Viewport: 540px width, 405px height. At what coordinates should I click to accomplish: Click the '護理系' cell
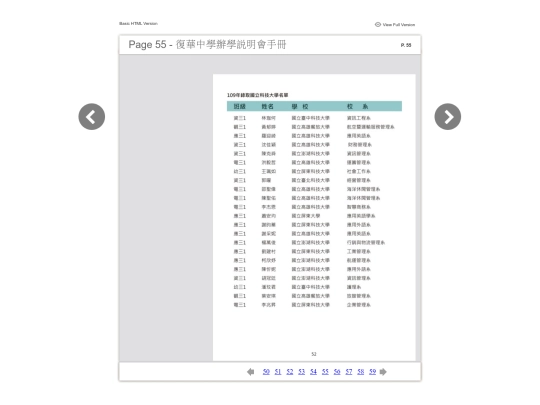pos(354,287)
